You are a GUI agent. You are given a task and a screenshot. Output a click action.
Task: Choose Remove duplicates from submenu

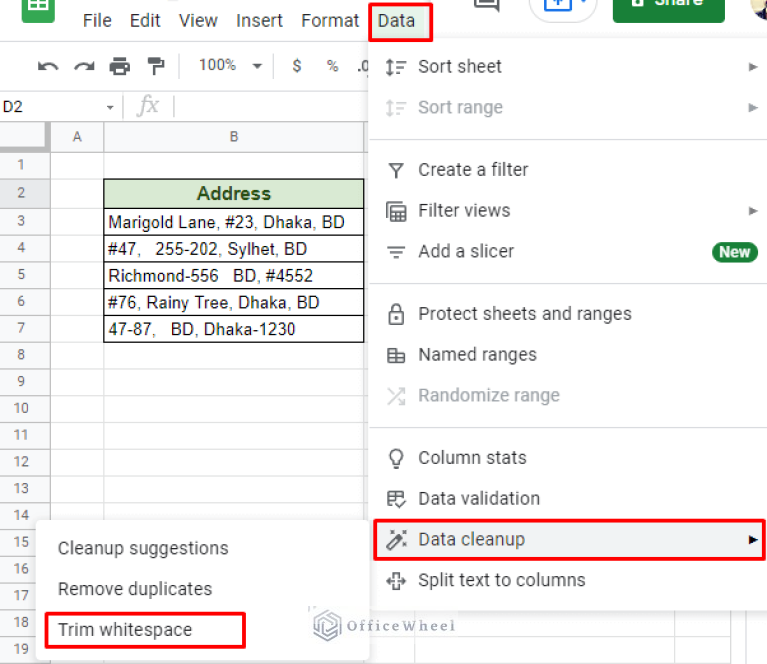pyautogui.click(x=135, y=589)
